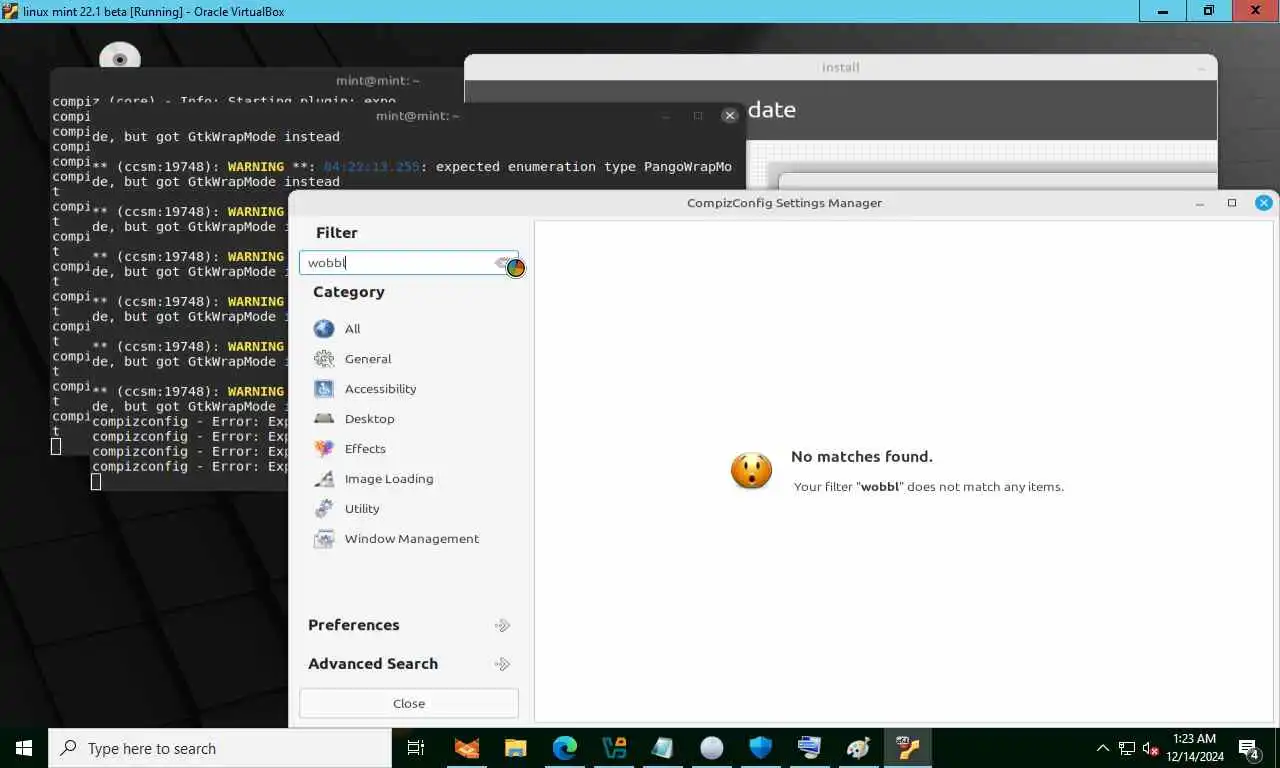Select the Desktop category icon

[324, 419]
